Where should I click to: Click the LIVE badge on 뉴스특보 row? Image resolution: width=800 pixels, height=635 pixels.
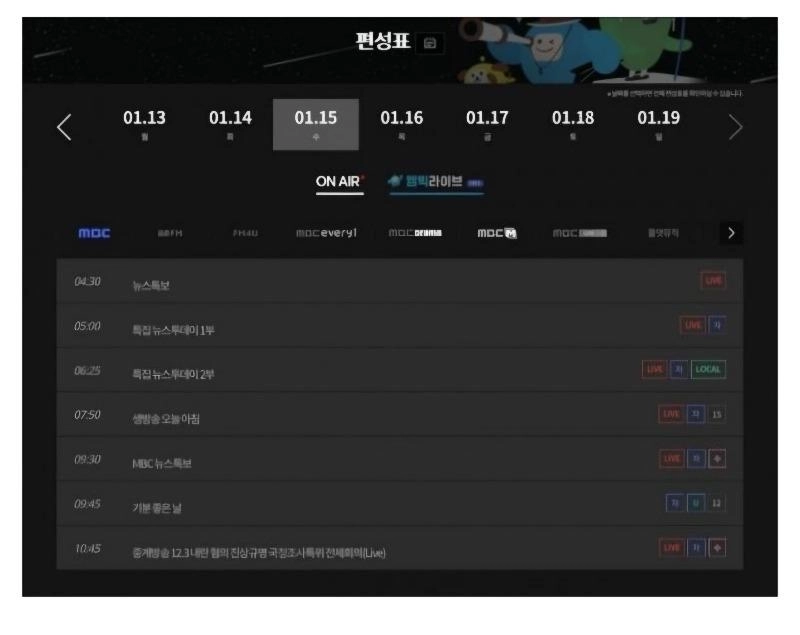tap(713, 281)
